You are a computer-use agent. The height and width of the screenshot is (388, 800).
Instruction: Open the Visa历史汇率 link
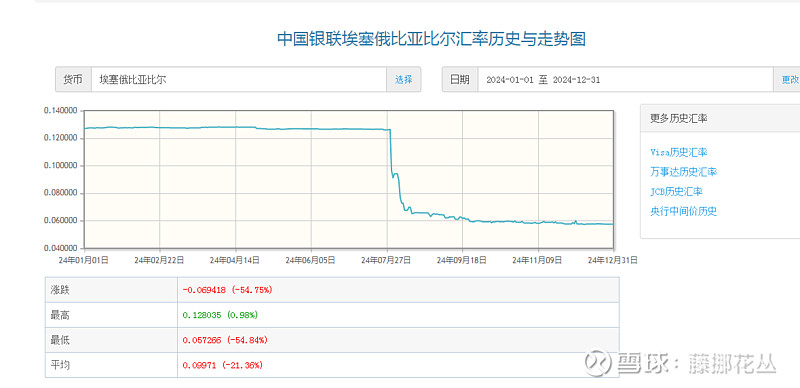679,152
